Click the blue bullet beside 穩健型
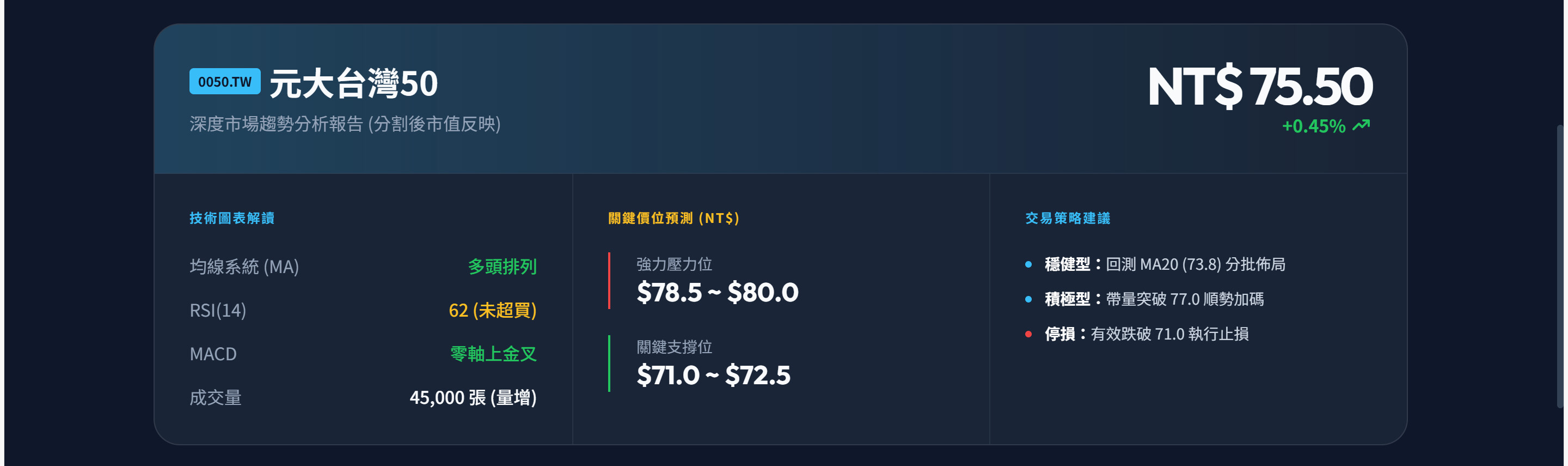The height and width of the screenshot is (466, 1568). pos(1028,264)
